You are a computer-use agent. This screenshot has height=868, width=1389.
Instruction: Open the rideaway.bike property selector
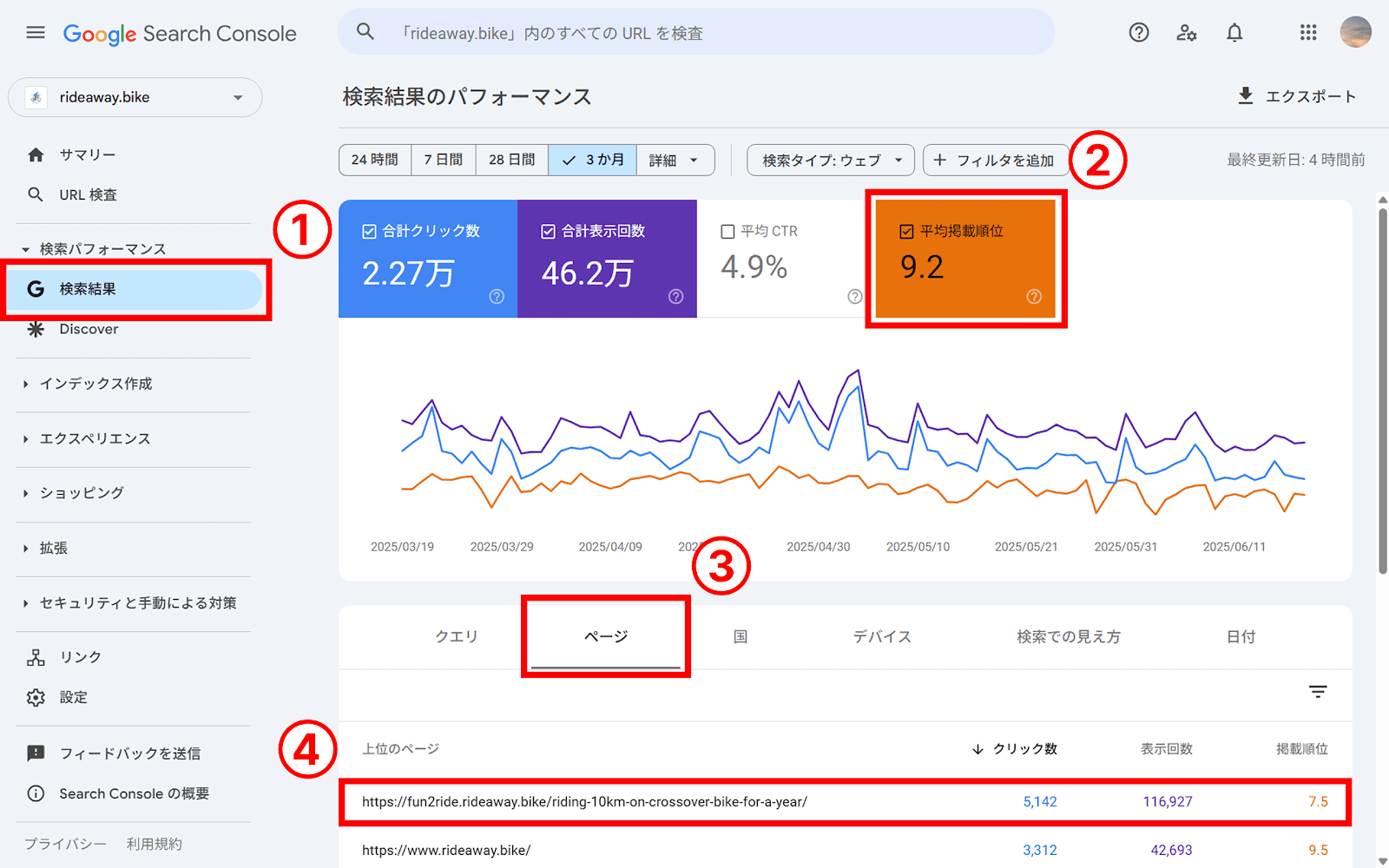point(135,97)
